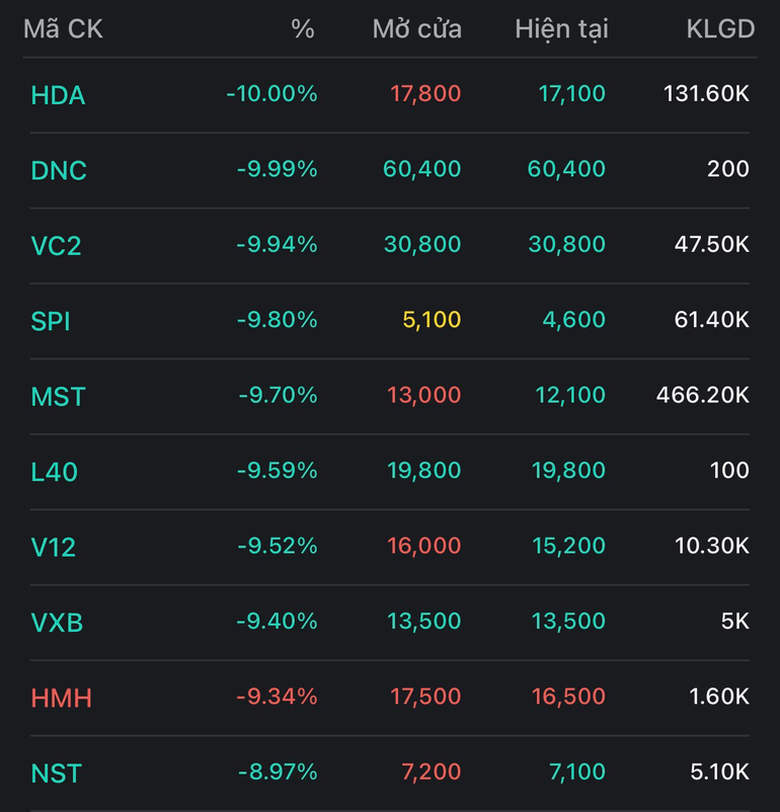Sort by Hiện tại price header
Viewport: 780px width, 812px height.
click(x=561, y=29)
